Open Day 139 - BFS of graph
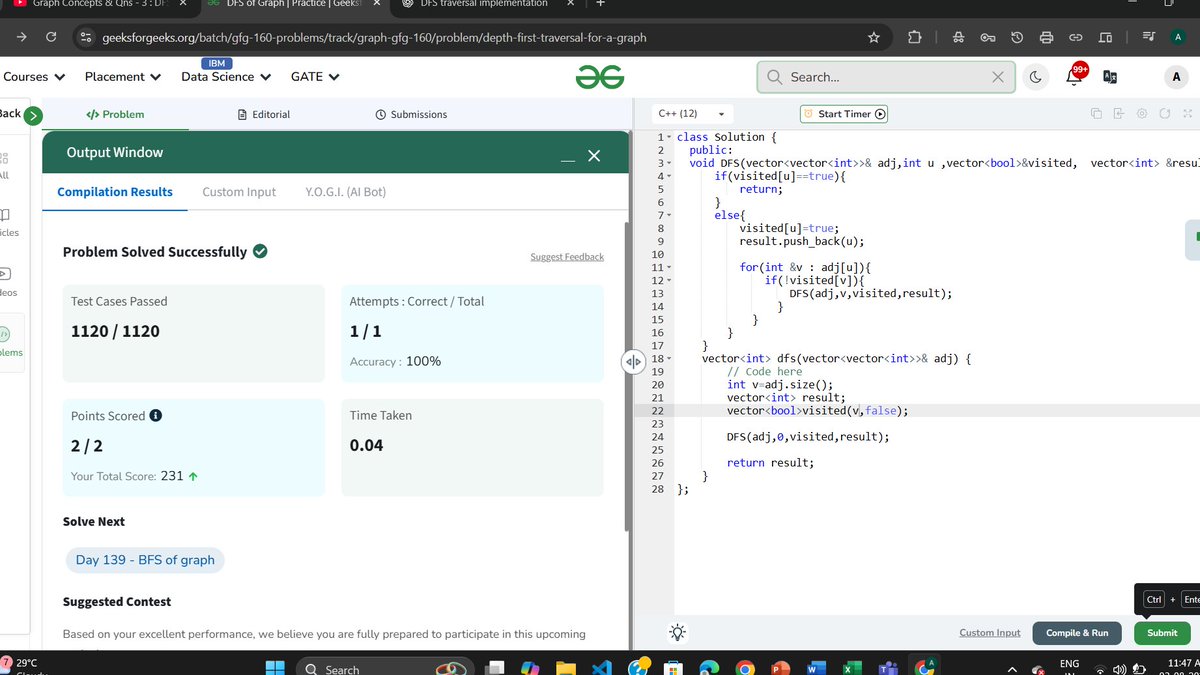1200x675 pixels. pos(145,560)
